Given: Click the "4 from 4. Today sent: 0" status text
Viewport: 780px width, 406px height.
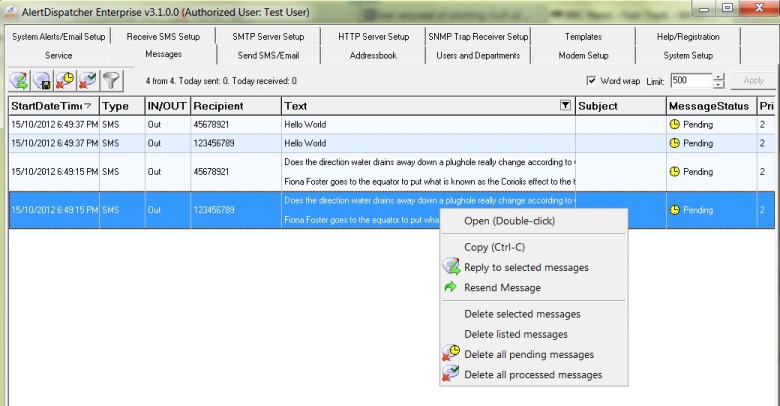Looking at the screenshot, I should coord(221,81).
